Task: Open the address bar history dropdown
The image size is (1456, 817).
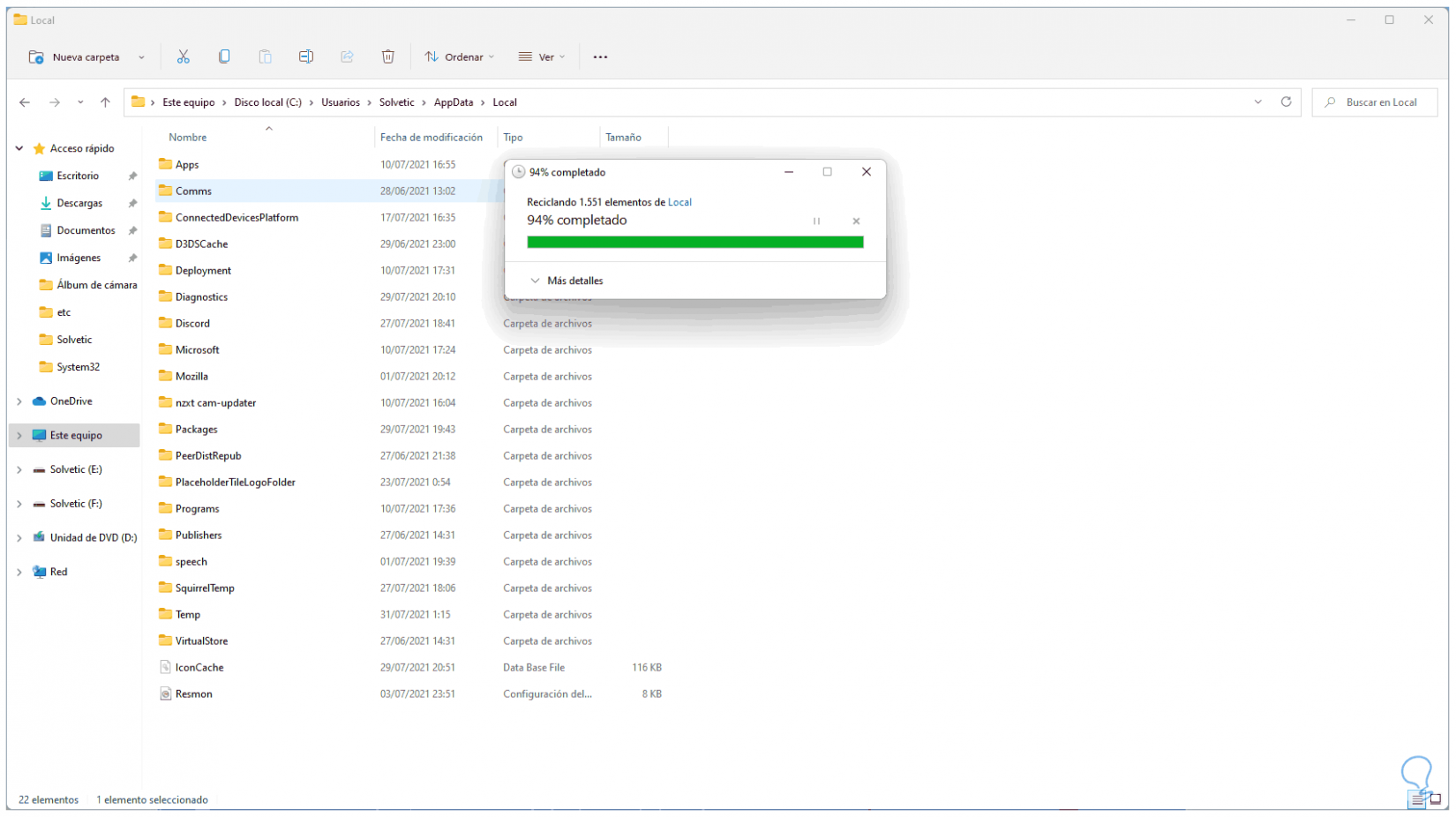Action: [1257, 102]
